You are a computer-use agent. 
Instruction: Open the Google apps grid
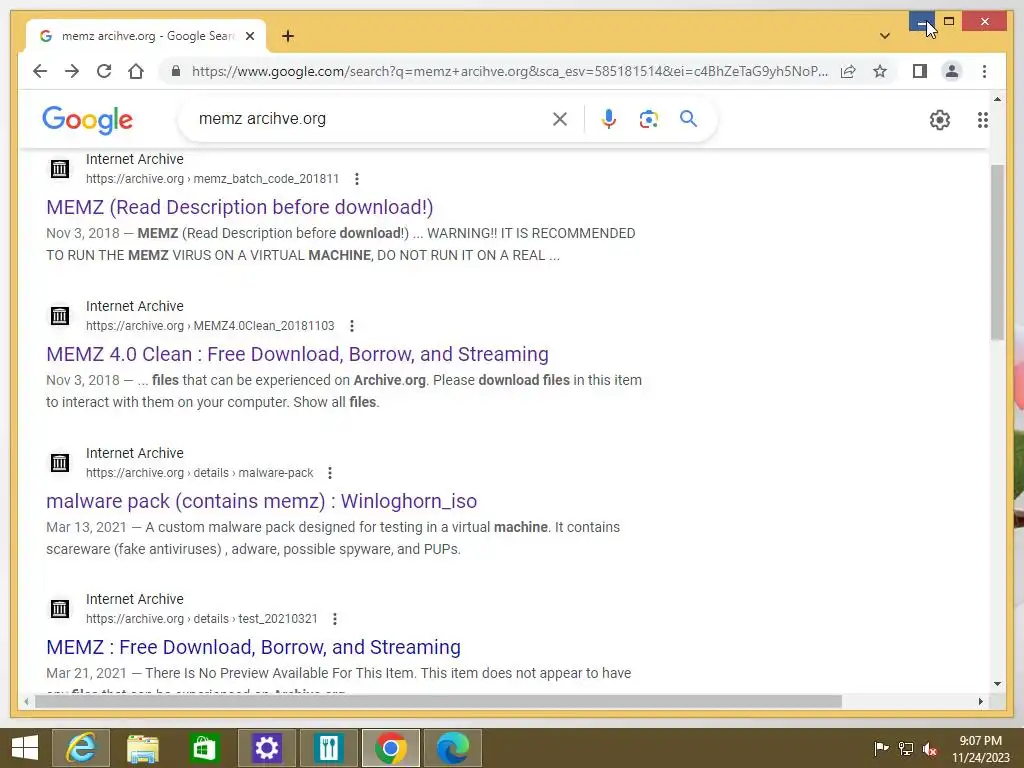[982, 120]
